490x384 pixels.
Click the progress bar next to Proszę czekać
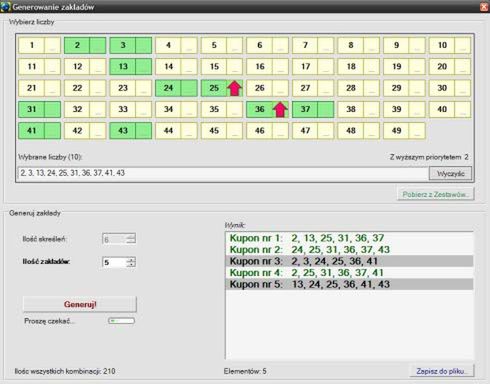tap(121, 321)
